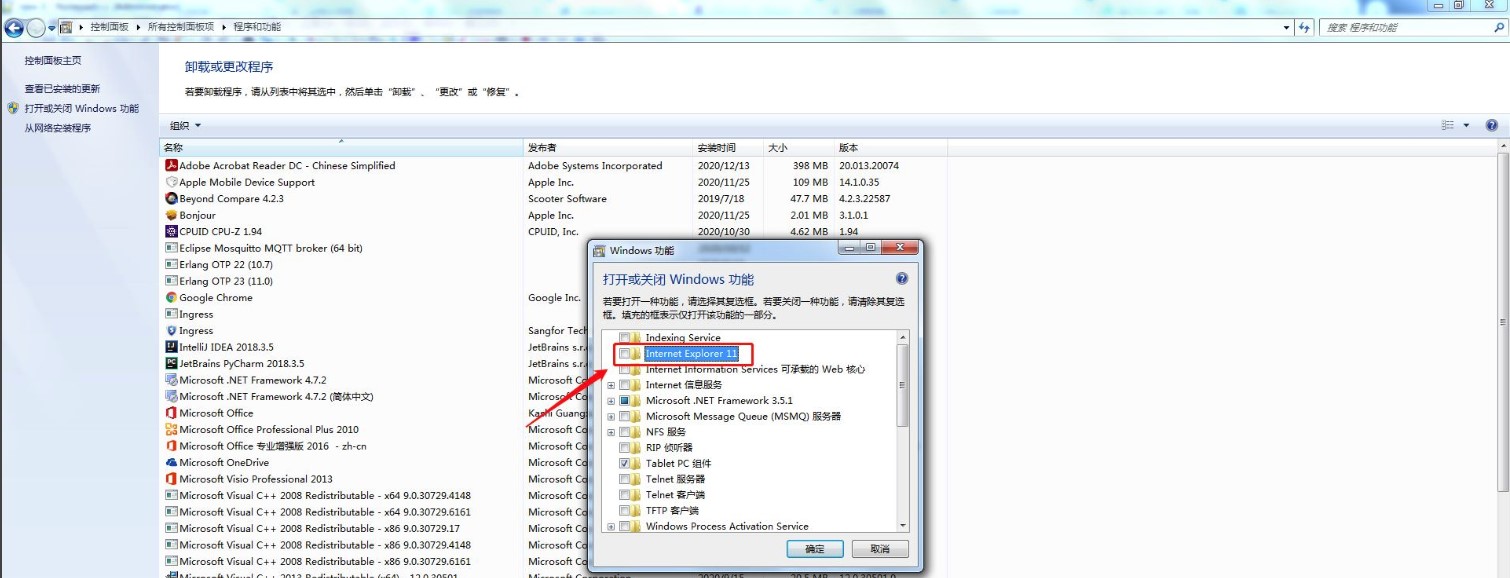Click the Google Chrome icon in list

pos(171,298)
